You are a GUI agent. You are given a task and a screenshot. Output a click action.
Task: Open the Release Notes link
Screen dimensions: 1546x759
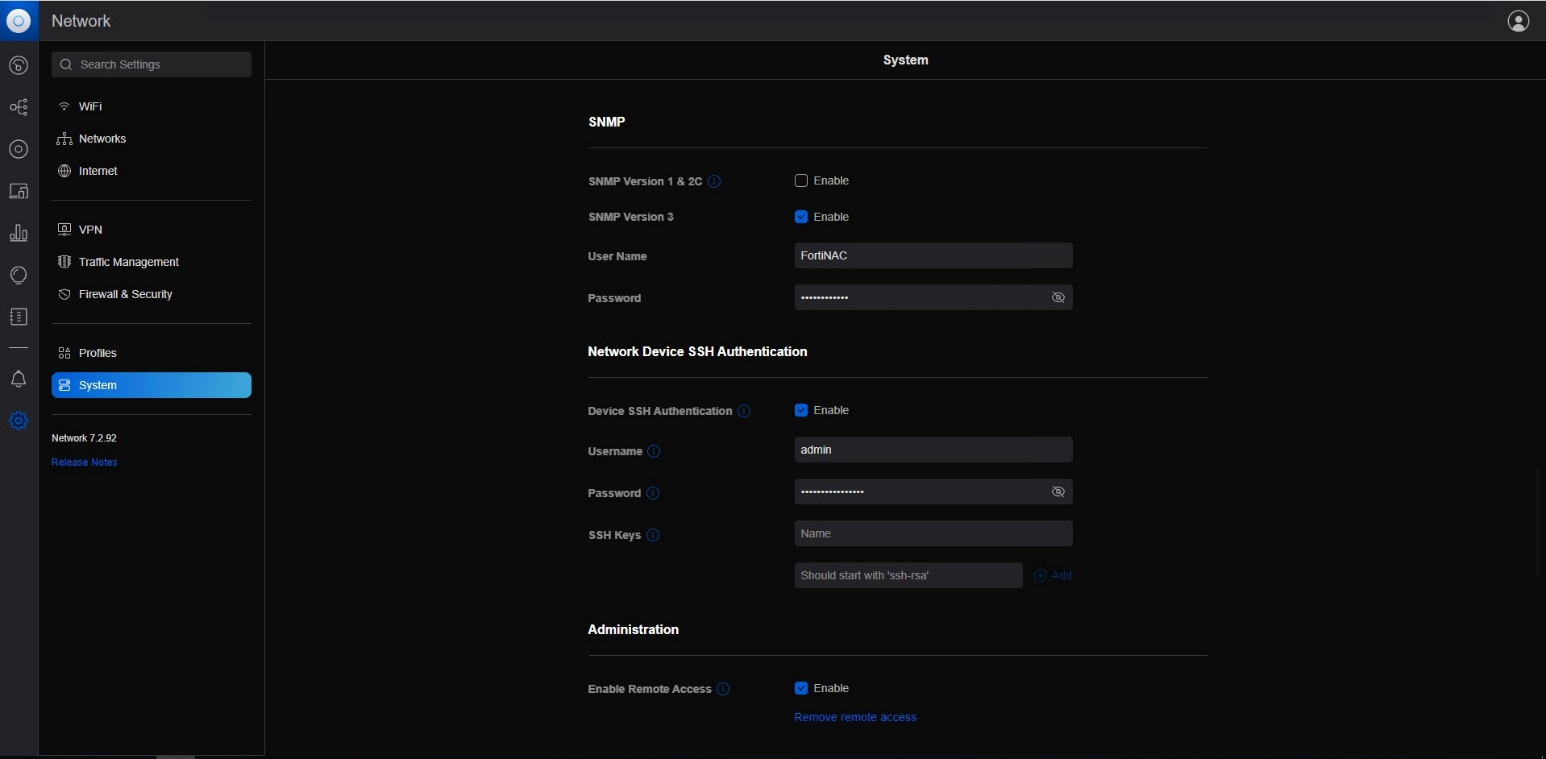(x=84, y=462)
